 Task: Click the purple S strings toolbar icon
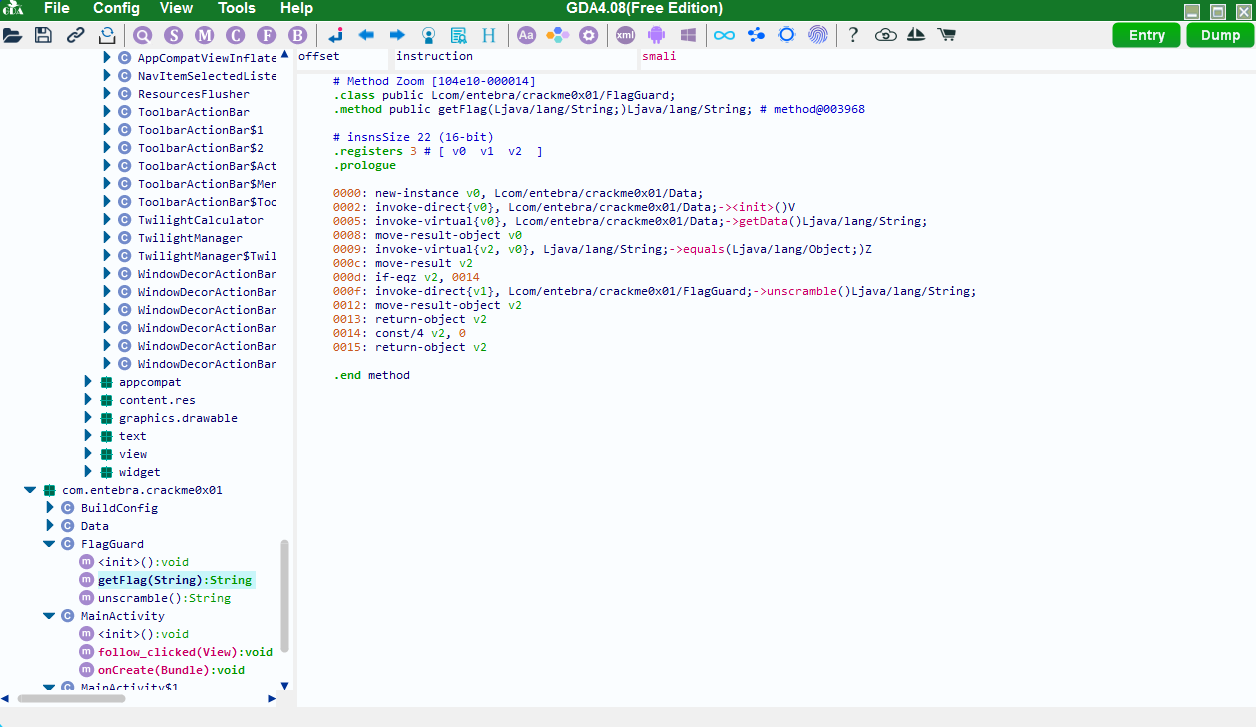point(174,35)
